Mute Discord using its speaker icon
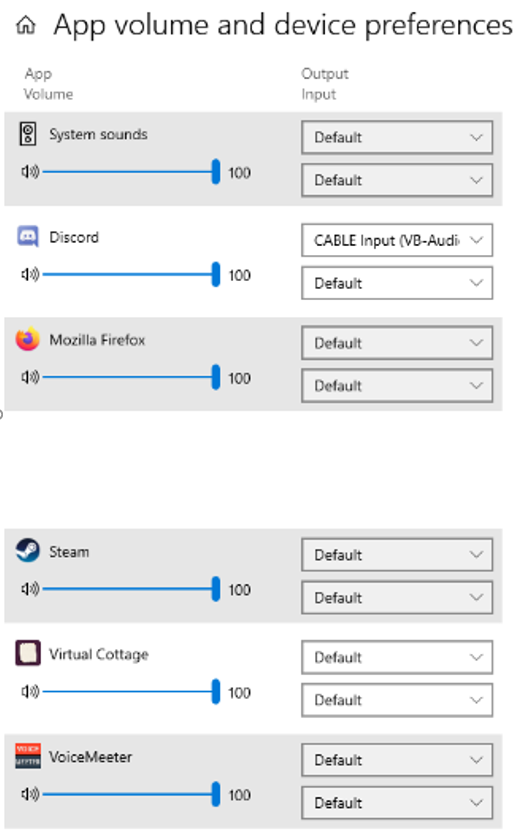 [x=30, y=274]
